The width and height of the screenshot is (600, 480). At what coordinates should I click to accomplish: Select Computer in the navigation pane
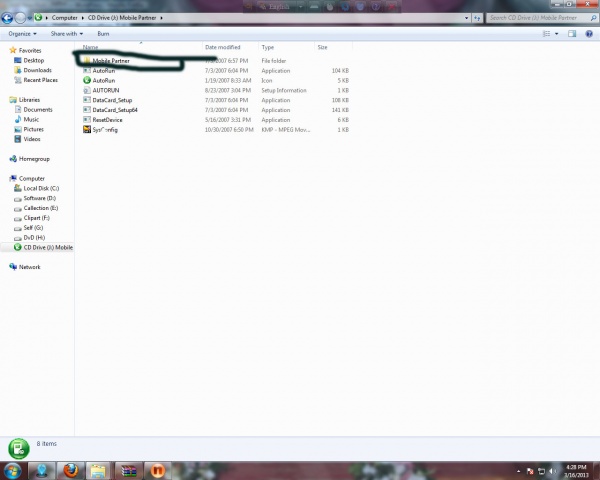pos(31,179)
